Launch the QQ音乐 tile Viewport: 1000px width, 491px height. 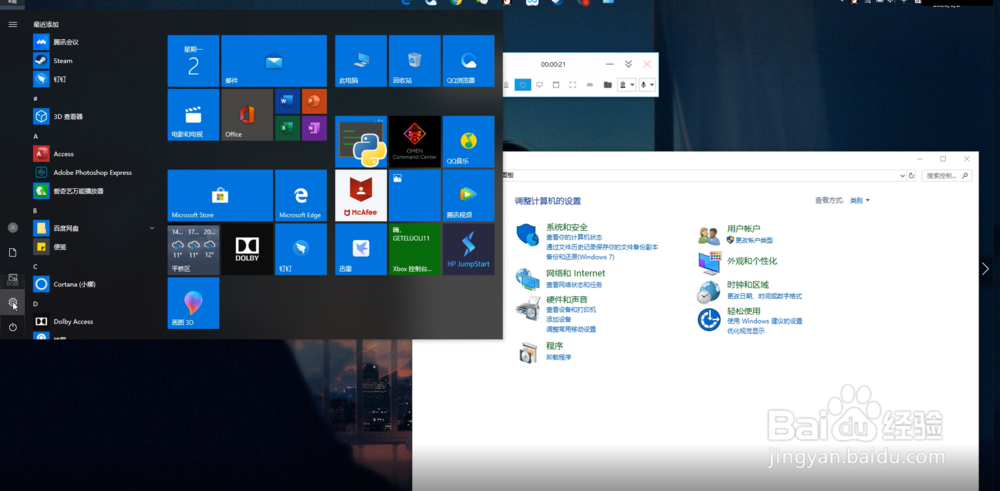coord(469,142)
